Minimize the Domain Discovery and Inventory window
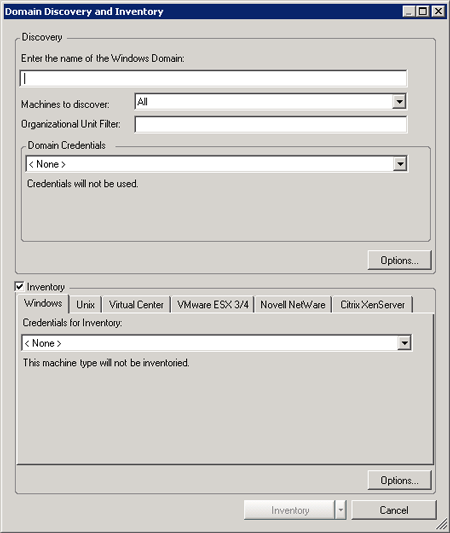 [x=409, y=12]
